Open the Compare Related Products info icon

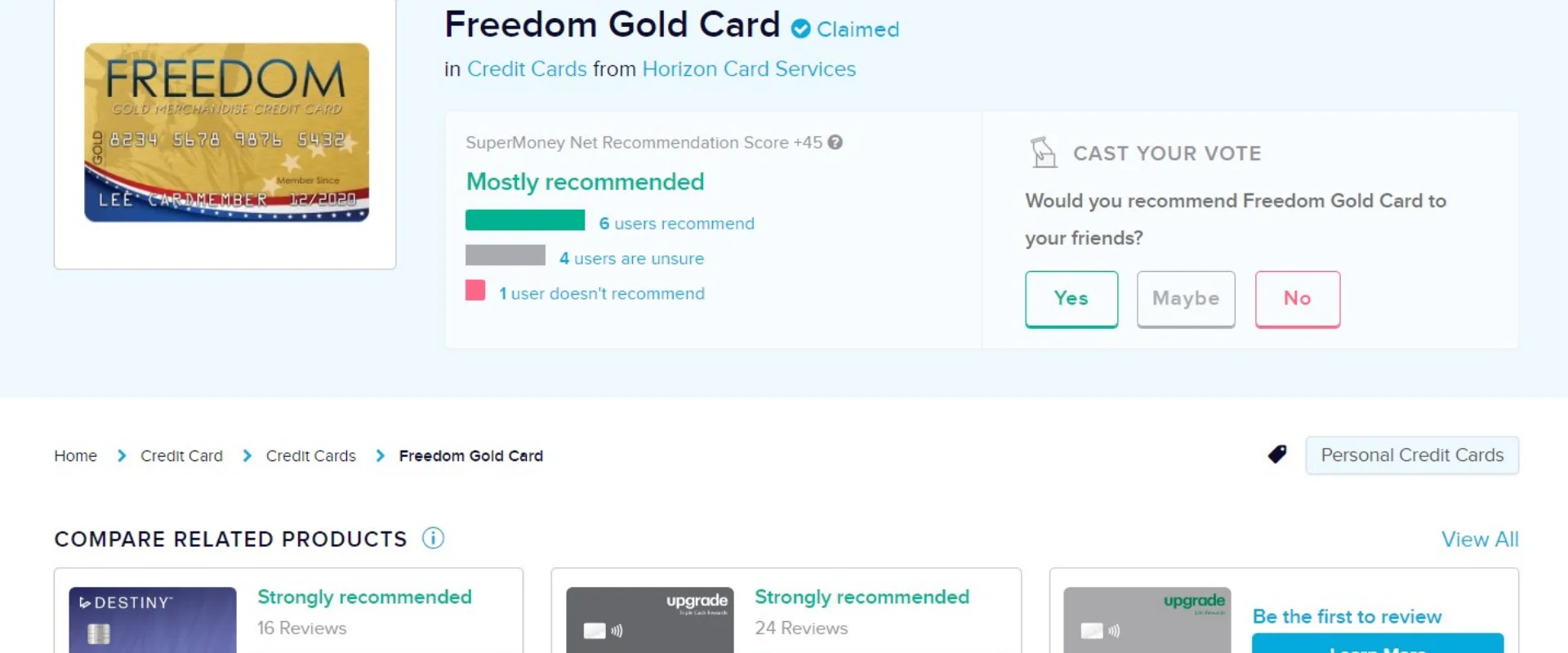coord(433,538)
